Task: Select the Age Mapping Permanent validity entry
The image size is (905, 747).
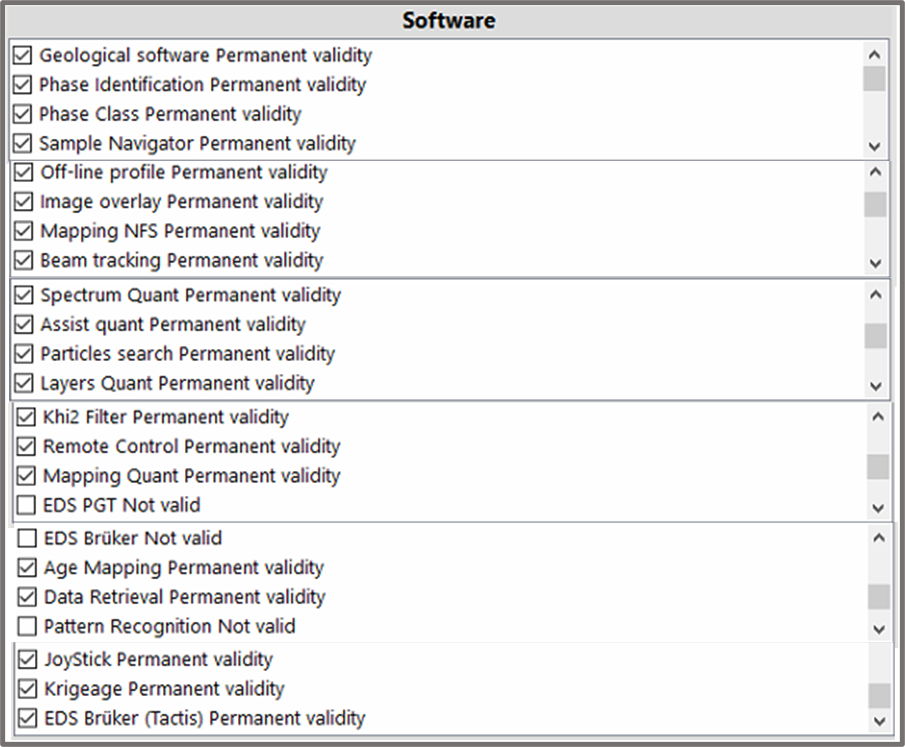Action: [x=183, y=568]
